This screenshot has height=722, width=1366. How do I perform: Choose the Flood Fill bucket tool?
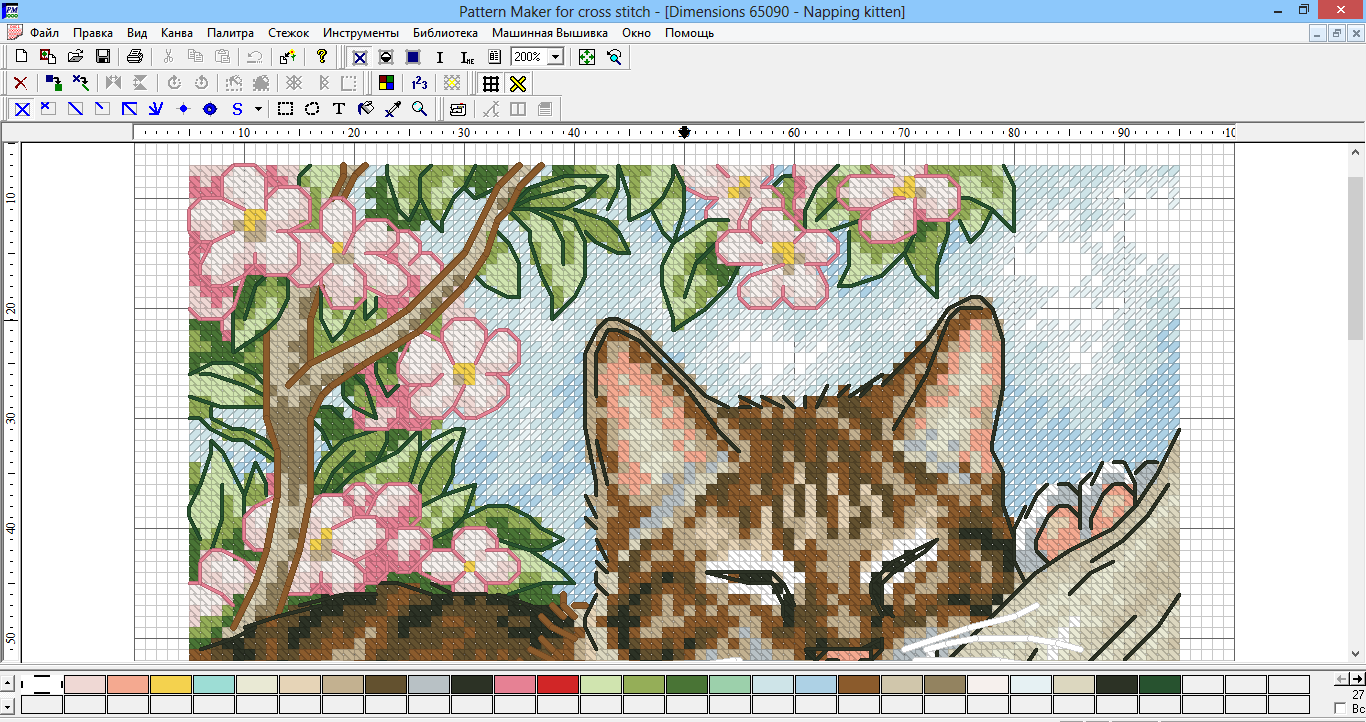366,109
